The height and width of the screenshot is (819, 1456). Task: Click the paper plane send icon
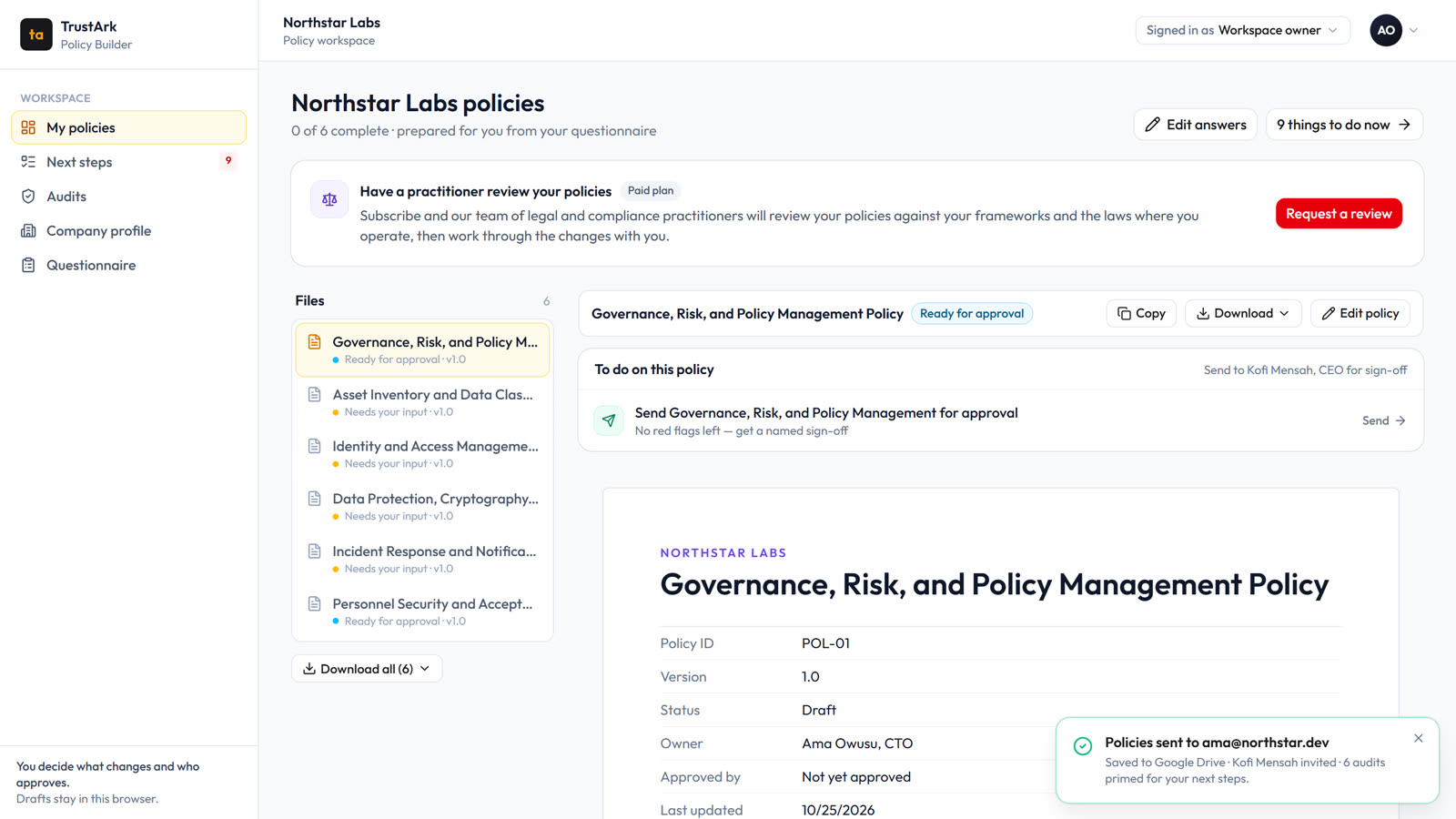tap(609, 420)
